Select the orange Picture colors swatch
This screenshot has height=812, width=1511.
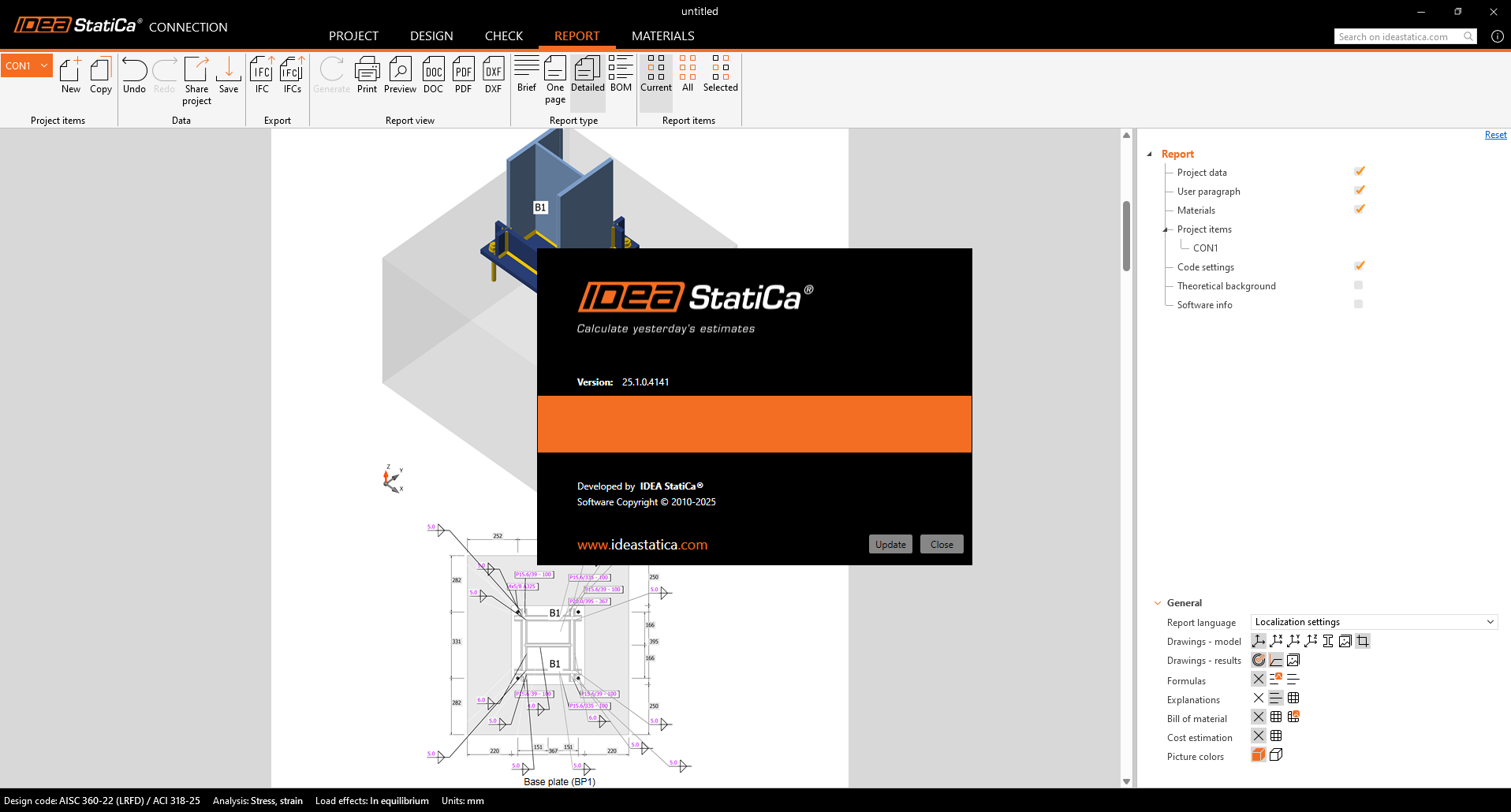(x=1259, y=755)
